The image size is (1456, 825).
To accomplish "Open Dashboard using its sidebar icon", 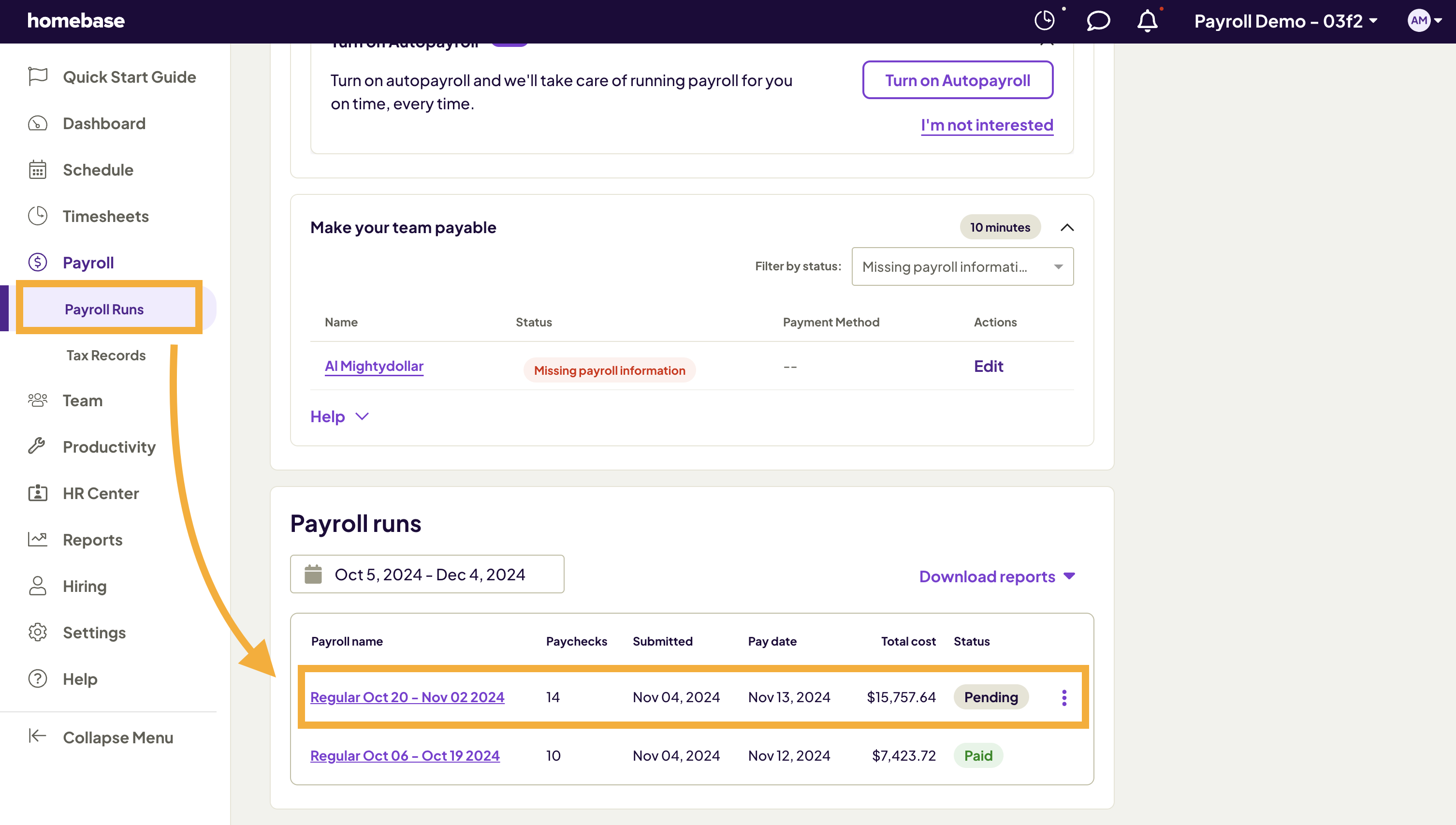I will pos(37,123).
